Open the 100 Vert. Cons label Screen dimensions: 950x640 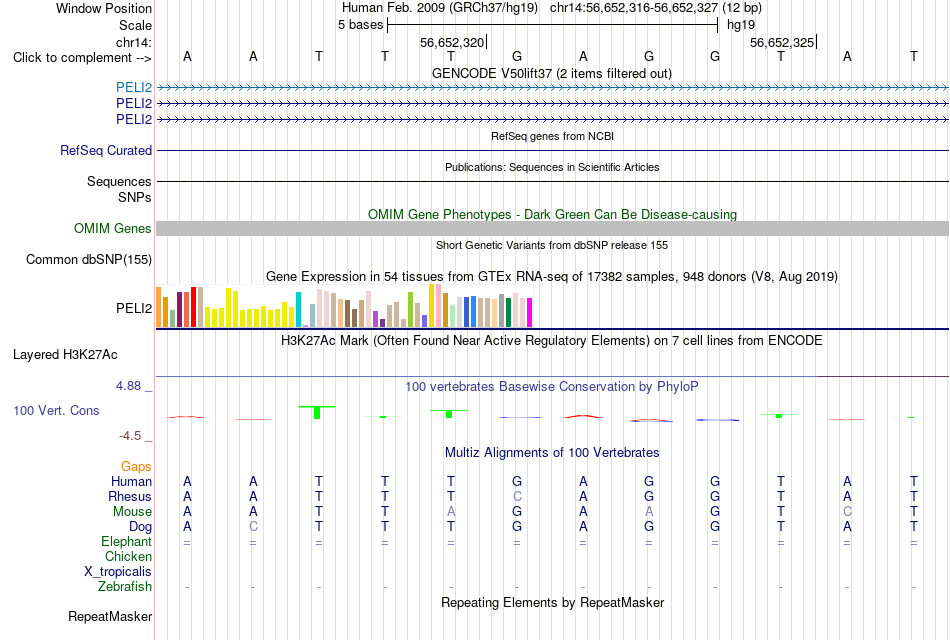pos(56,410)
